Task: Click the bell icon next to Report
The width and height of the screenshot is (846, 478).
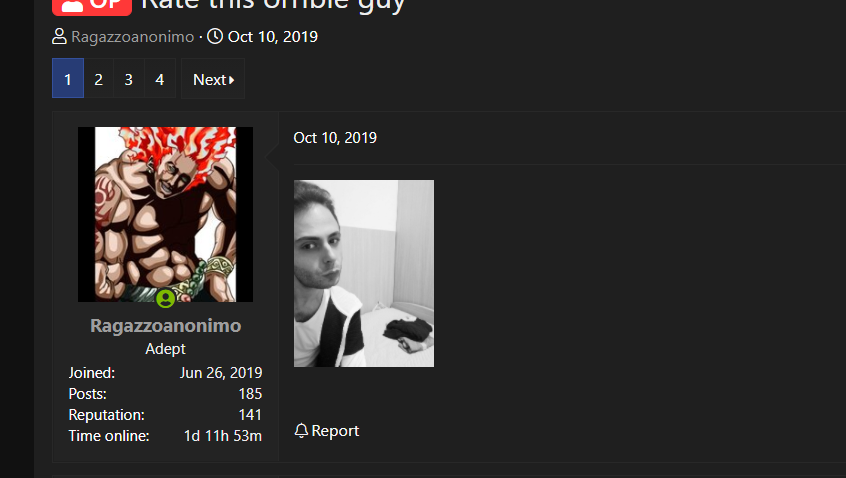Action: pyautogui.click(x=301, y=431)
